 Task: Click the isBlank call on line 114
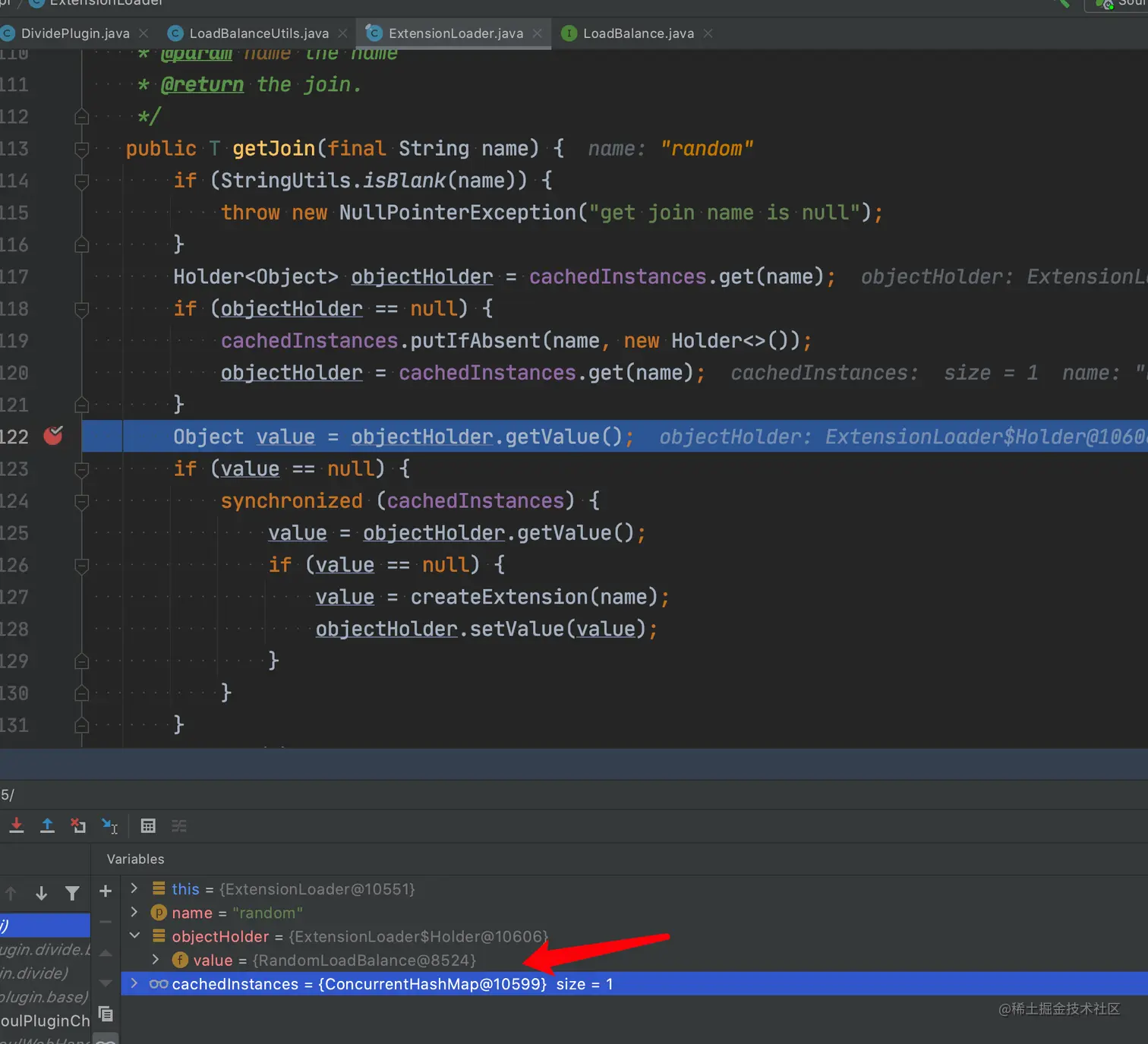pos(404,180)
